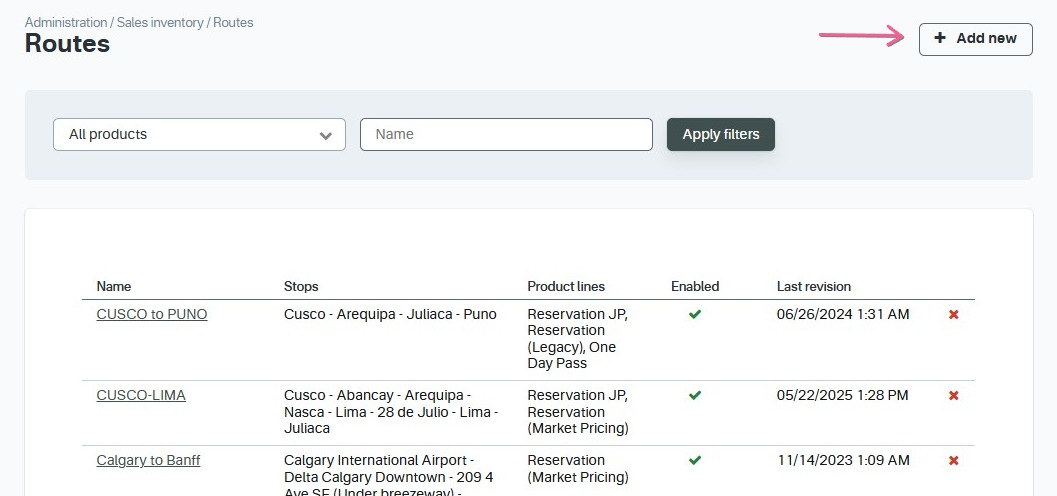Delete the CUSCO-LIMA route

click(x=953, y=396)
